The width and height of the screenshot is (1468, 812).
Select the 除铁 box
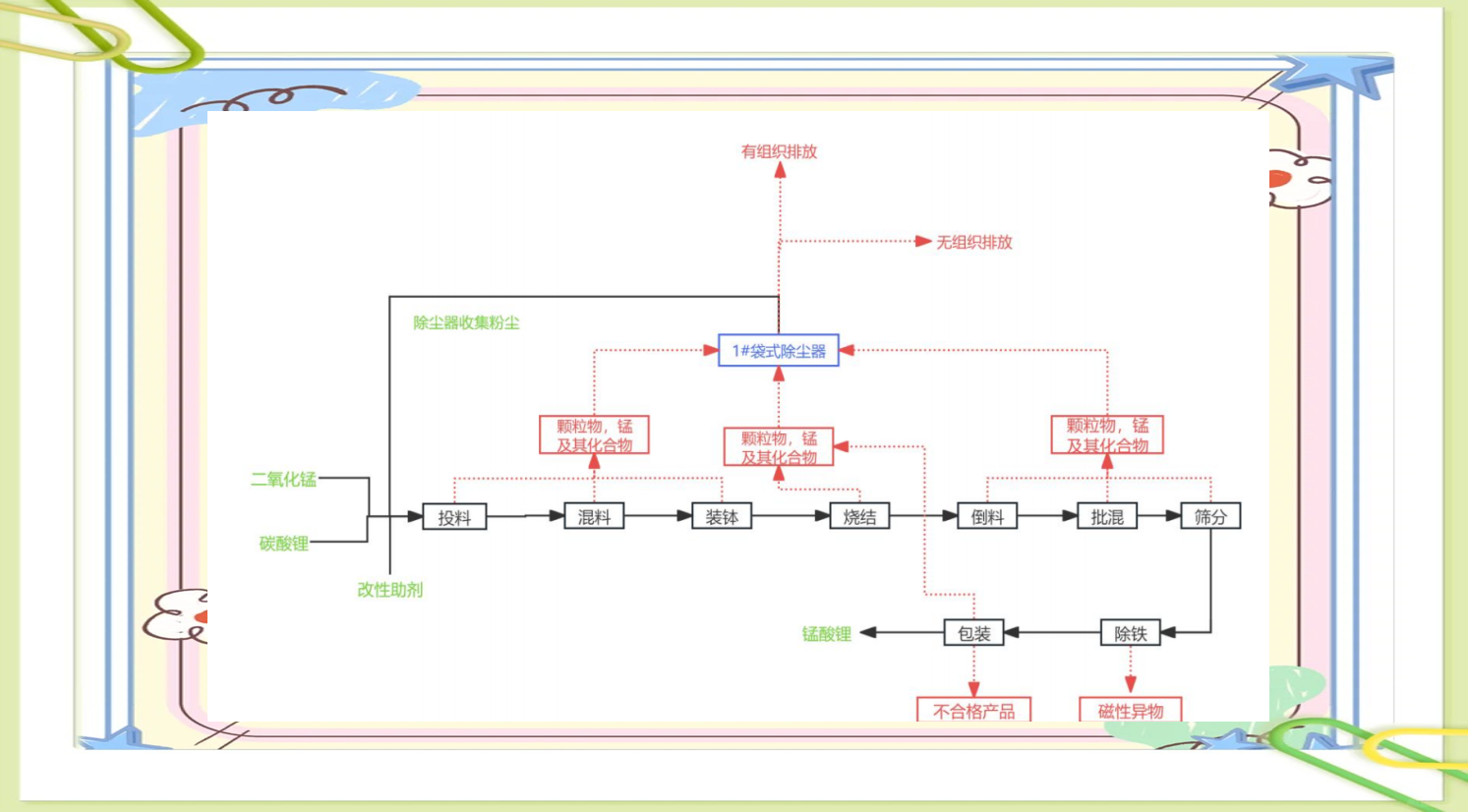(1130, 634)
